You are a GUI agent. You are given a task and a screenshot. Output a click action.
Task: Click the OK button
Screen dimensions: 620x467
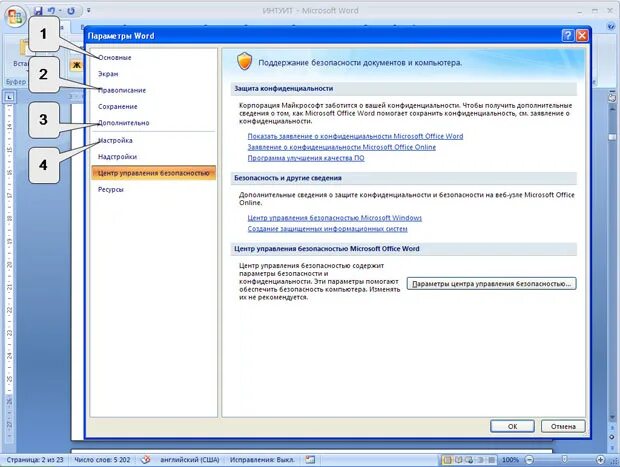click(x=512, y=426)
